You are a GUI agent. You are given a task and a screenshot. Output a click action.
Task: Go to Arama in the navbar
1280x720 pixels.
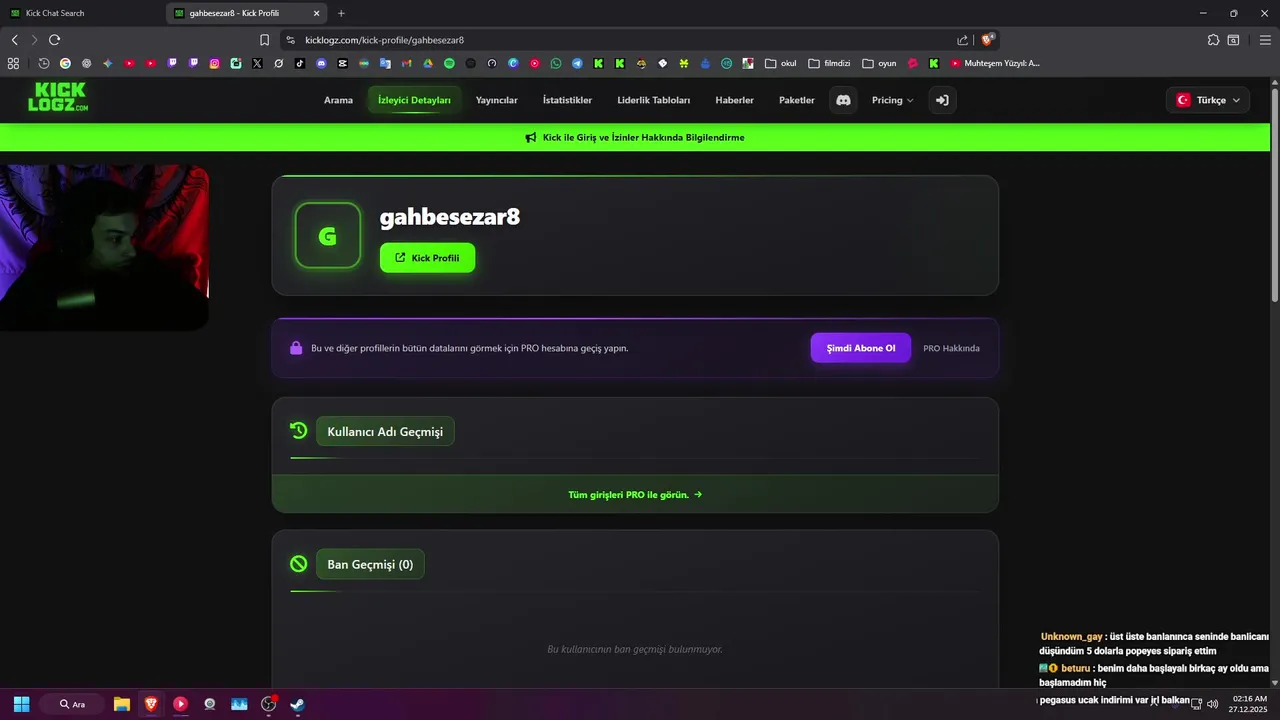coord(338,100)
